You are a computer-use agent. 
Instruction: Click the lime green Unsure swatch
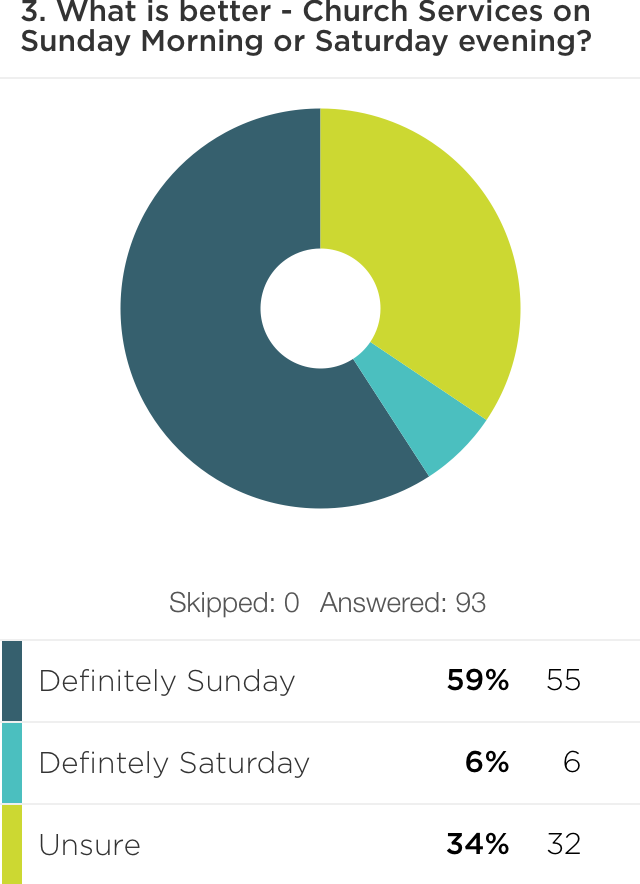(12, 845)
